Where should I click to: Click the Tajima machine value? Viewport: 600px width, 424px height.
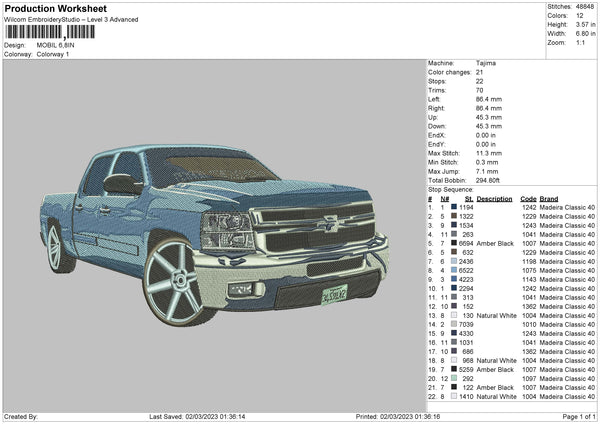click(487, 63)
